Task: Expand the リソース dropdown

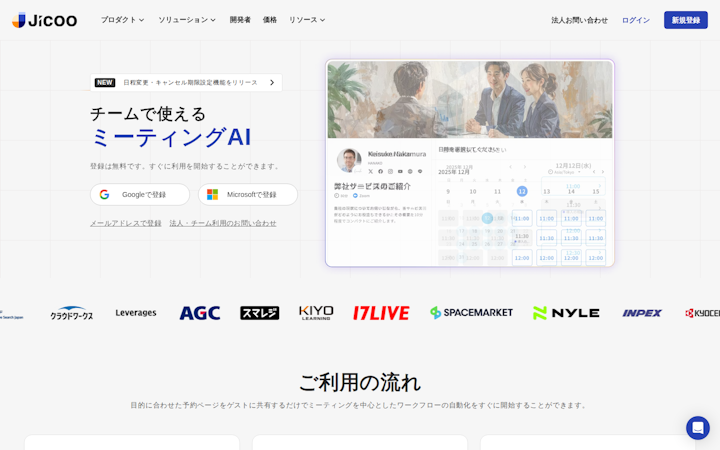Action: coord(307,20)
